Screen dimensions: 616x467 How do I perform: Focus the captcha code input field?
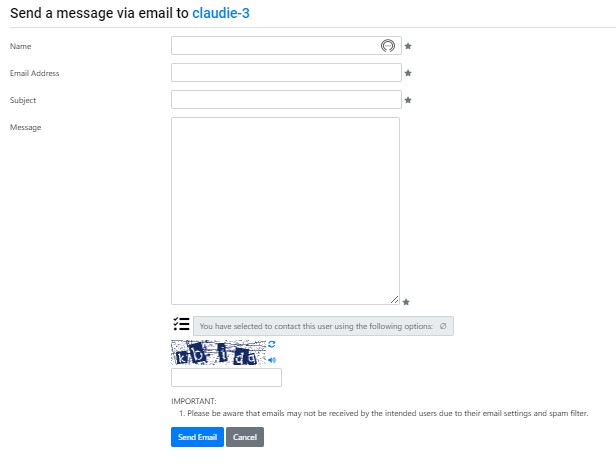click(226, 377)
